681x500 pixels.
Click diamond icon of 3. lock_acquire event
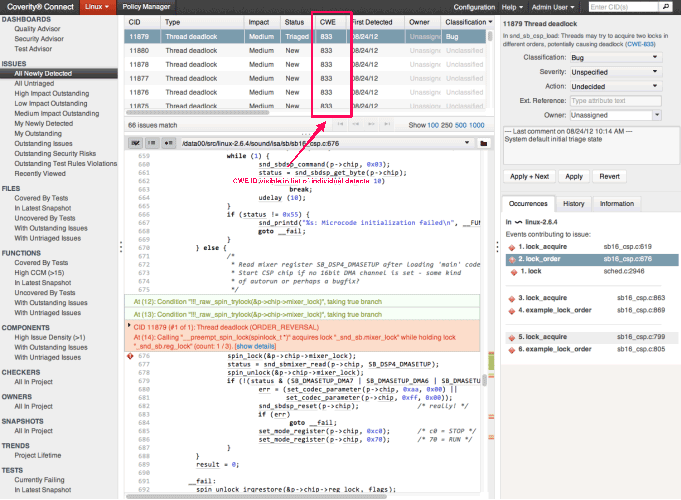point(512,298)
